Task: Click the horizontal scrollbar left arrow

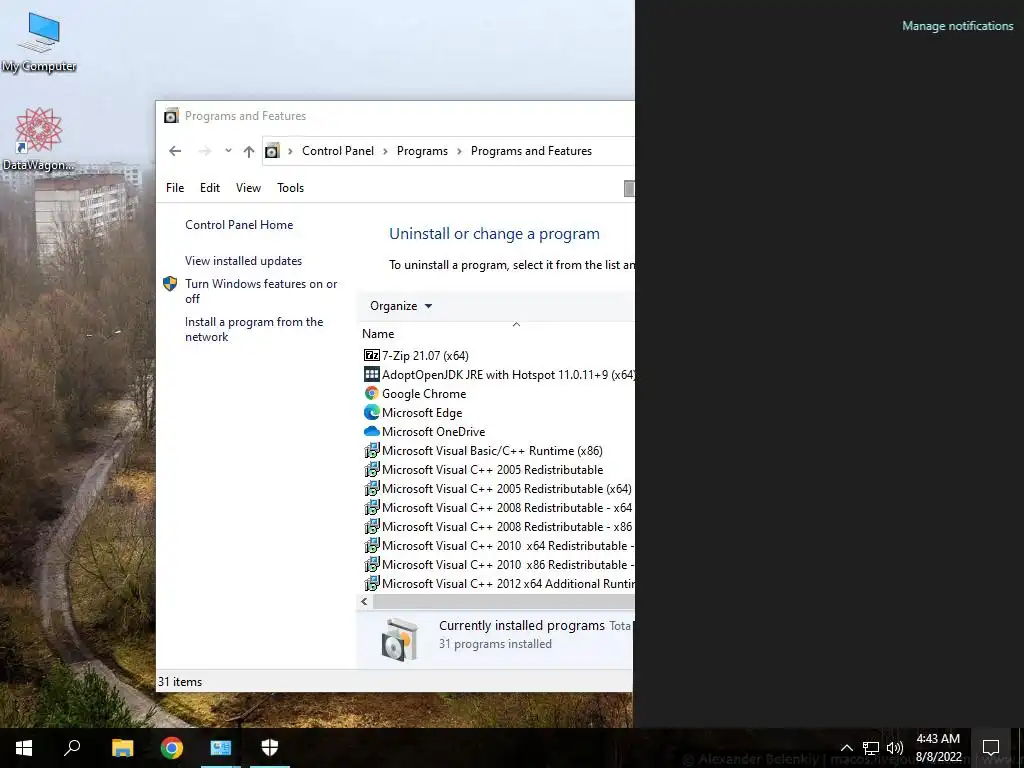Action: coord(364,601)
